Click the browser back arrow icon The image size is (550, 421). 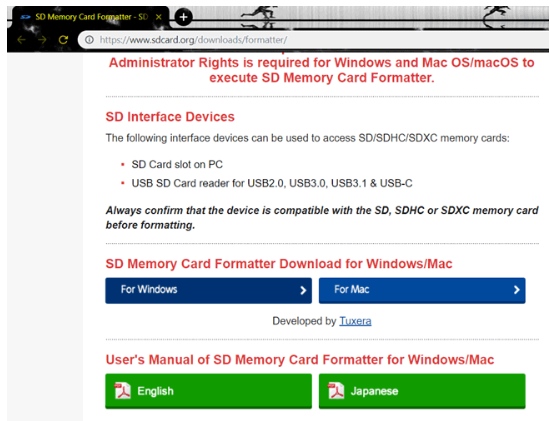tap(22, 40)
